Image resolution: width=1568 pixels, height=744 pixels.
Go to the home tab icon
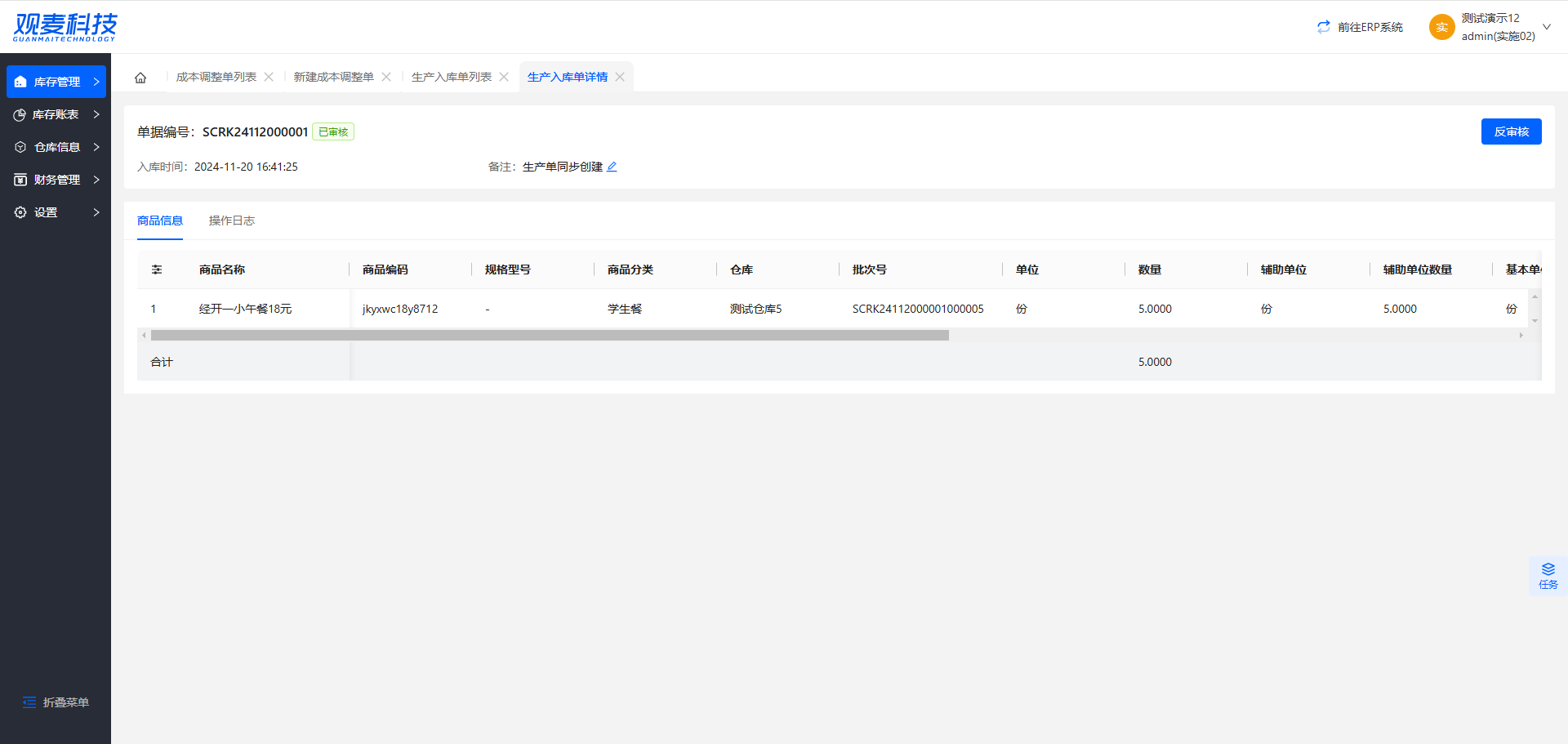point(140,78)
